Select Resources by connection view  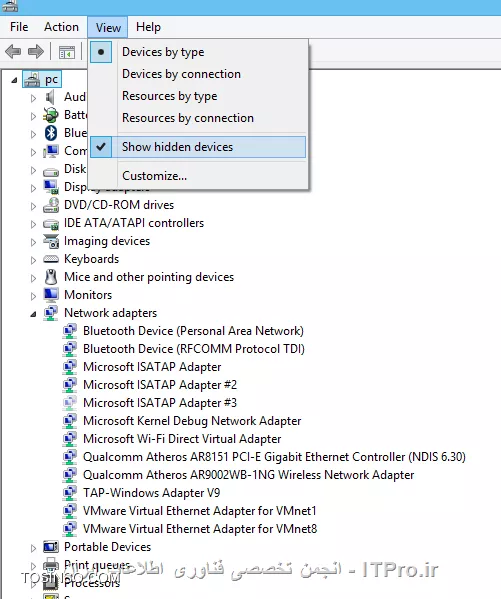click(x=198, y=118)
